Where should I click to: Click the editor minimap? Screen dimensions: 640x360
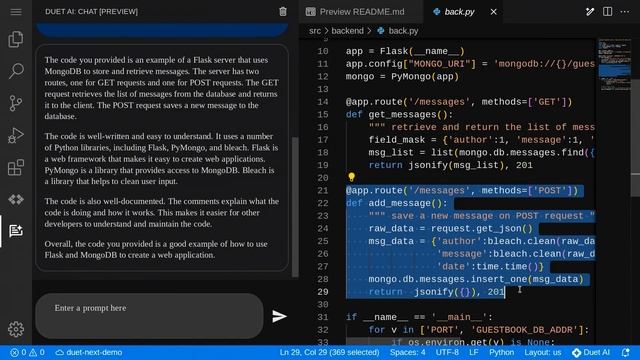click(x=614, y=65)
